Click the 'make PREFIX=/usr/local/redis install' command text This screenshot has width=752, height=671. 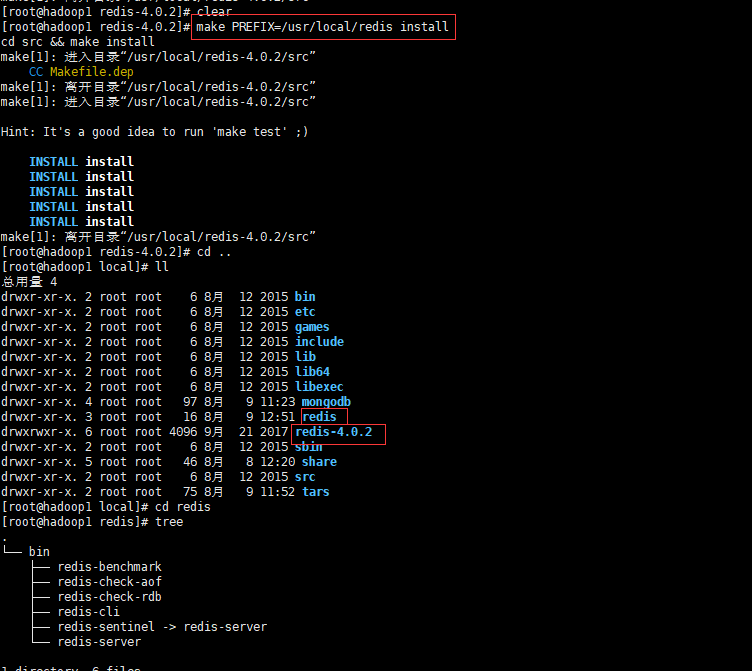tap(322, 27)
